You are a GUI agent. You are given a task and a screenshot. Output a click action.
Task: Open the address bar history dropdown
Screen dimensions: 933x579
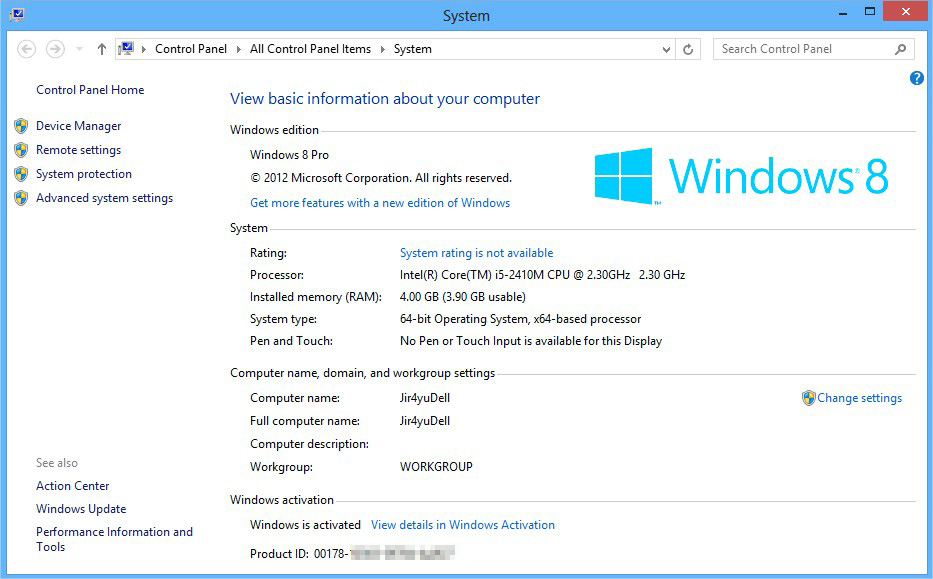[666, 49]
